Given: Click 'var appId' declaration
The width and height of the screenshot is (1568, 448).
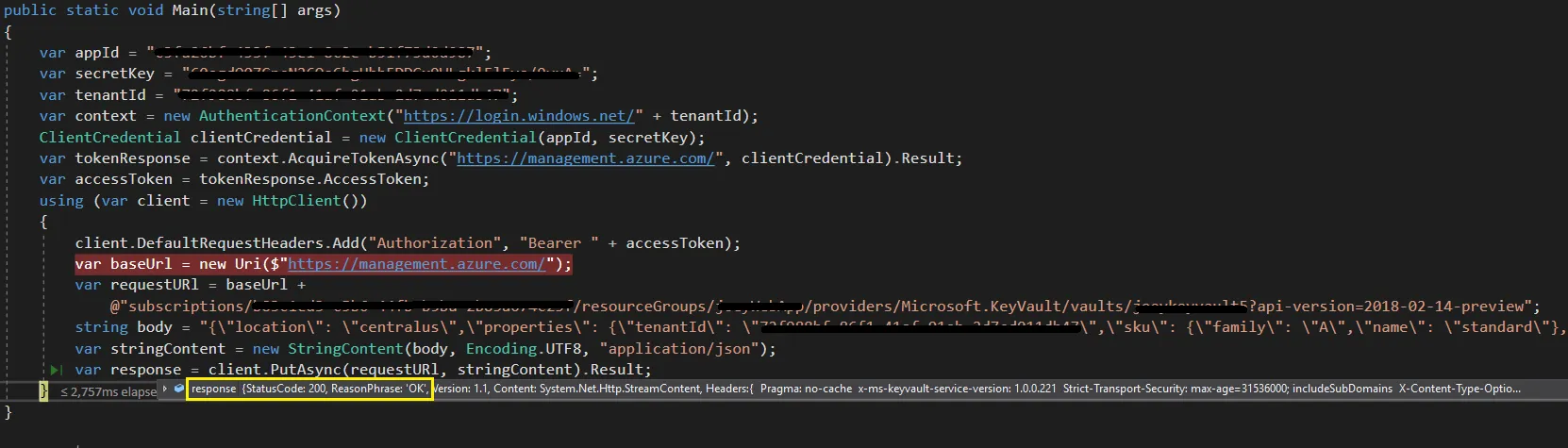Looking at the screenshot, I should pyautogui.click(x=79, y=53).
